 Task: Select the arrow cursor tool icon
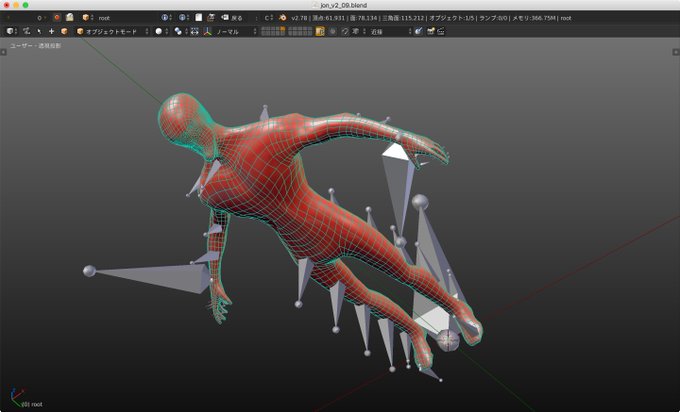point(39,31)
